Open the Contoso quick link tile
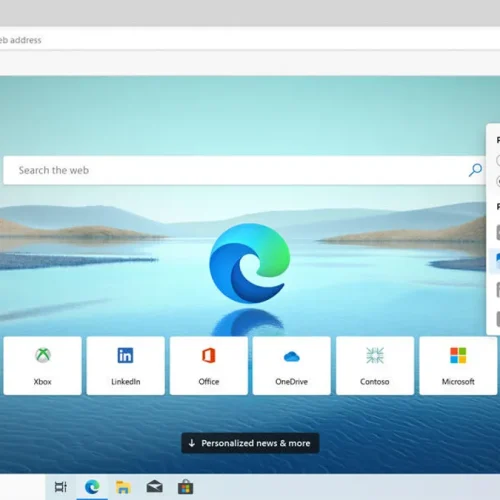This screenshot has width=500, height=500. coord(375,366)
